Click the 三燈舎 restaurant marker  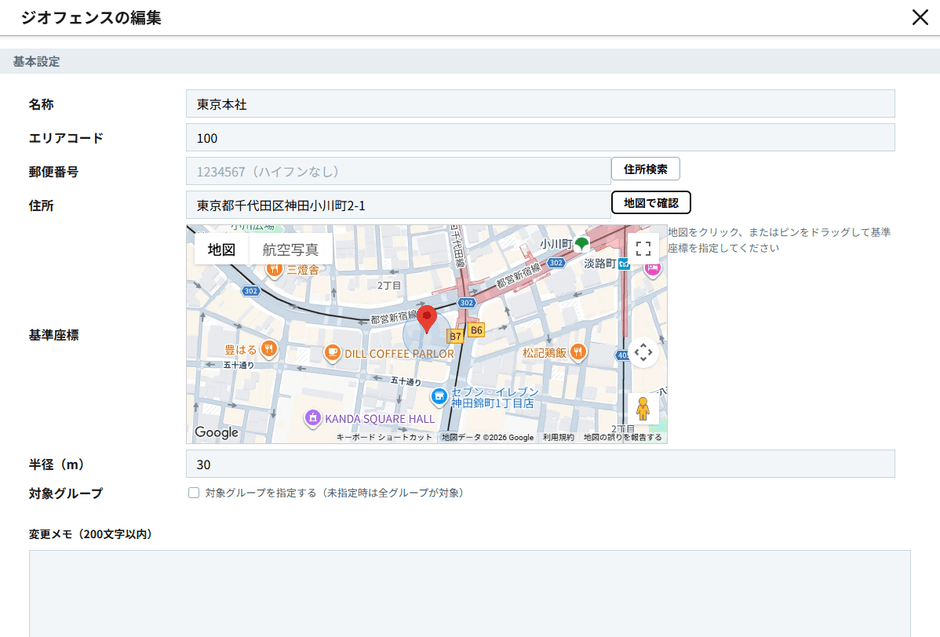[275, 269]
